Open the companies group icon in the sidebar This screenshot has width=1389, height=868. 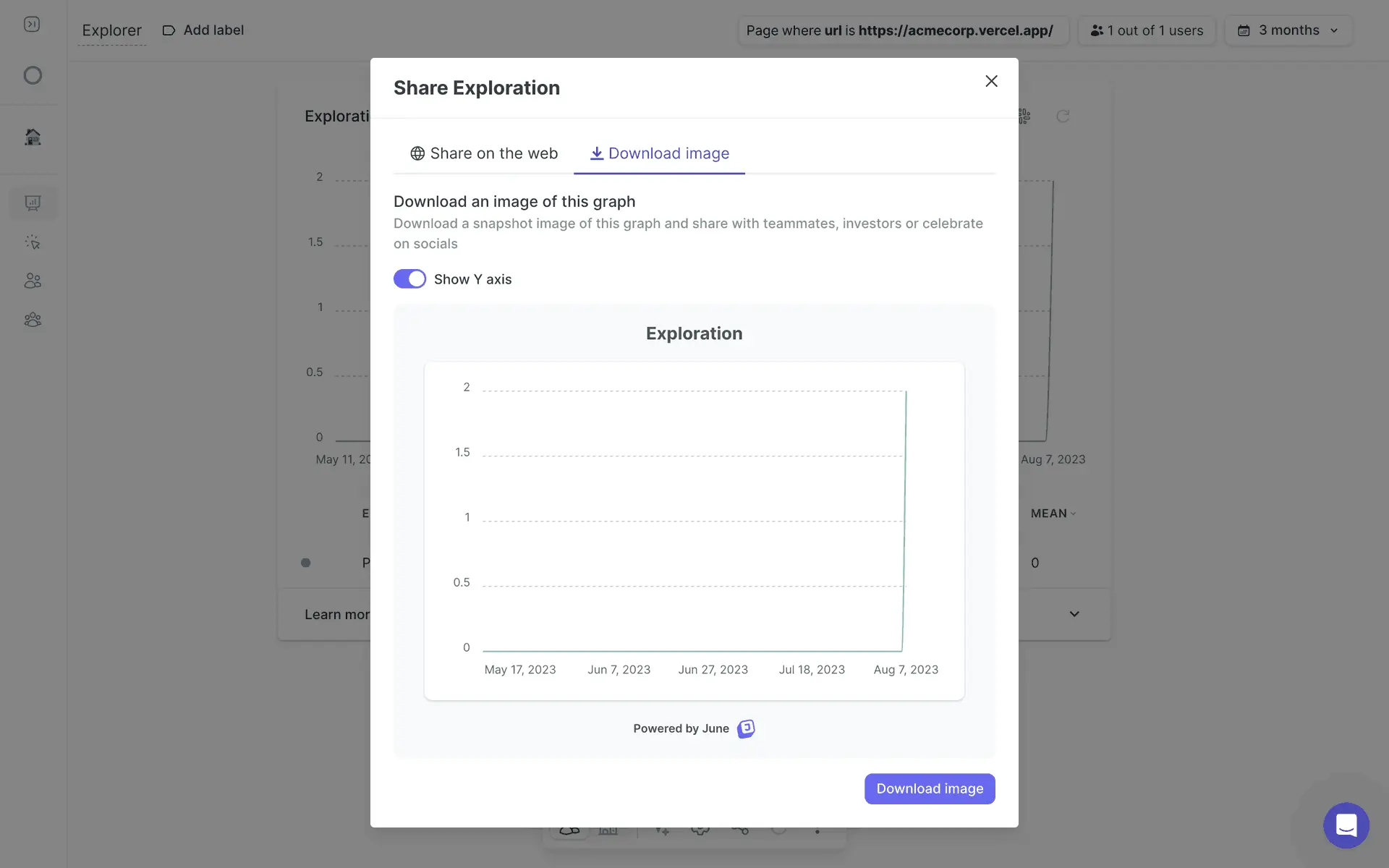click(x=33, y=320)
